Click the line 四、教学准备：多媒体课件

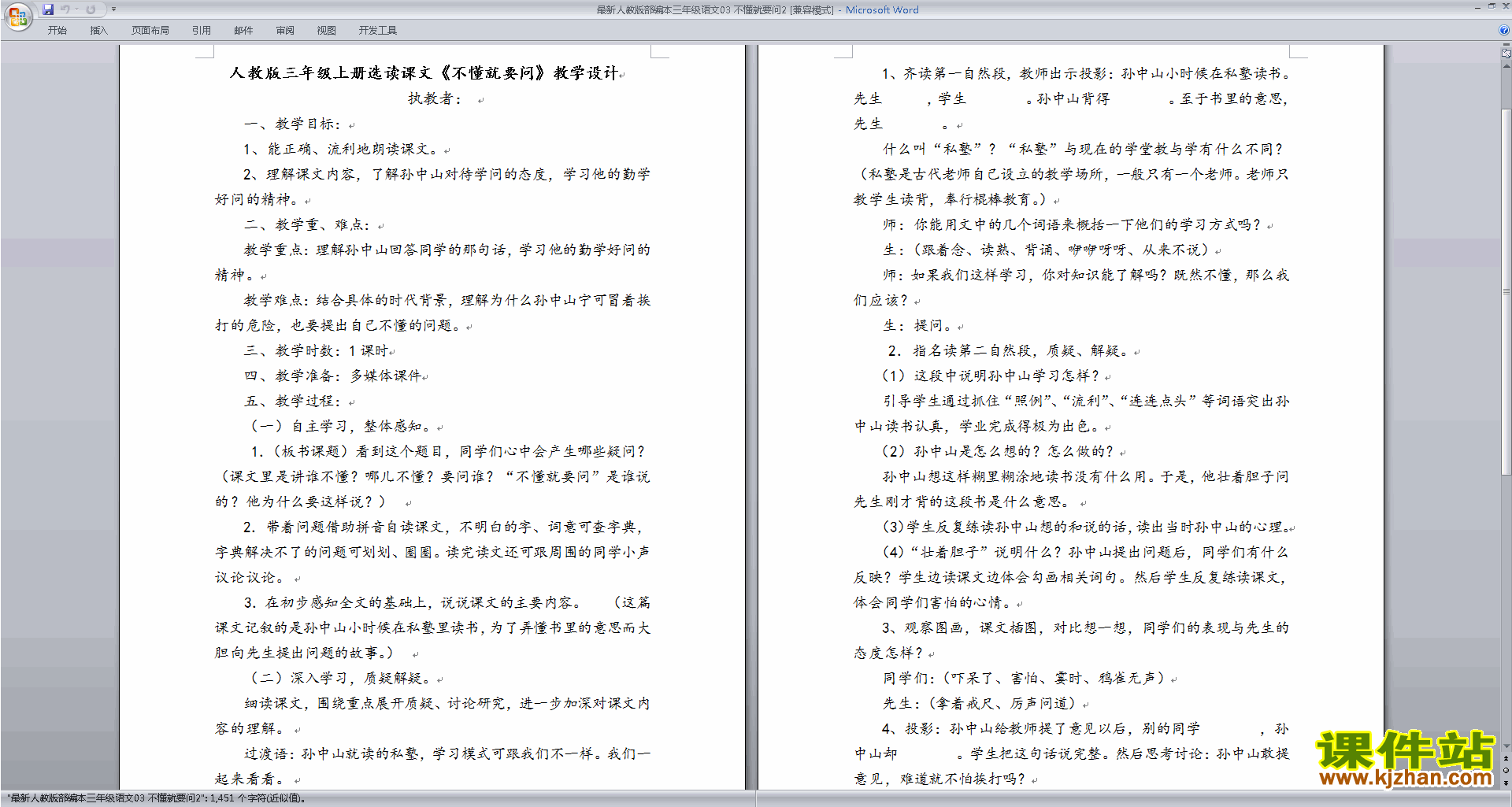pos(333,376)
